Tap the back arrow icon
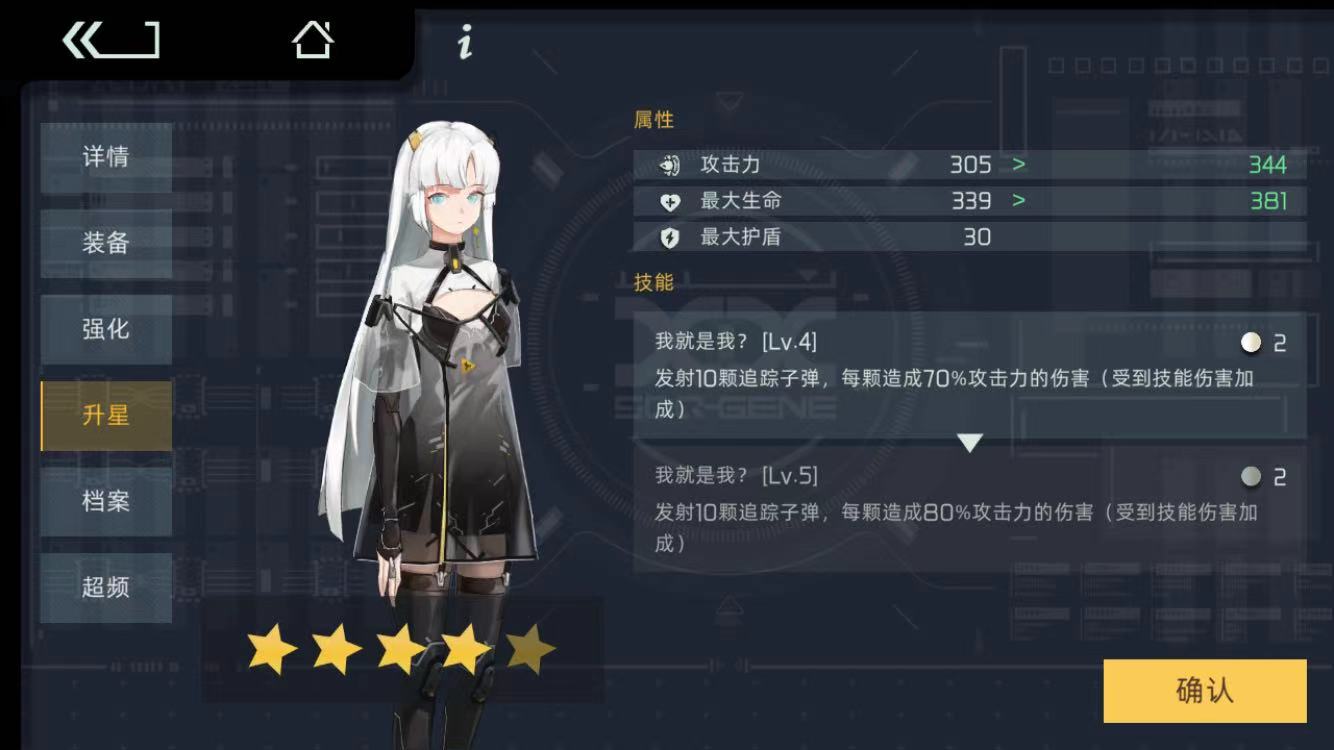 click(x=110, y=41)
